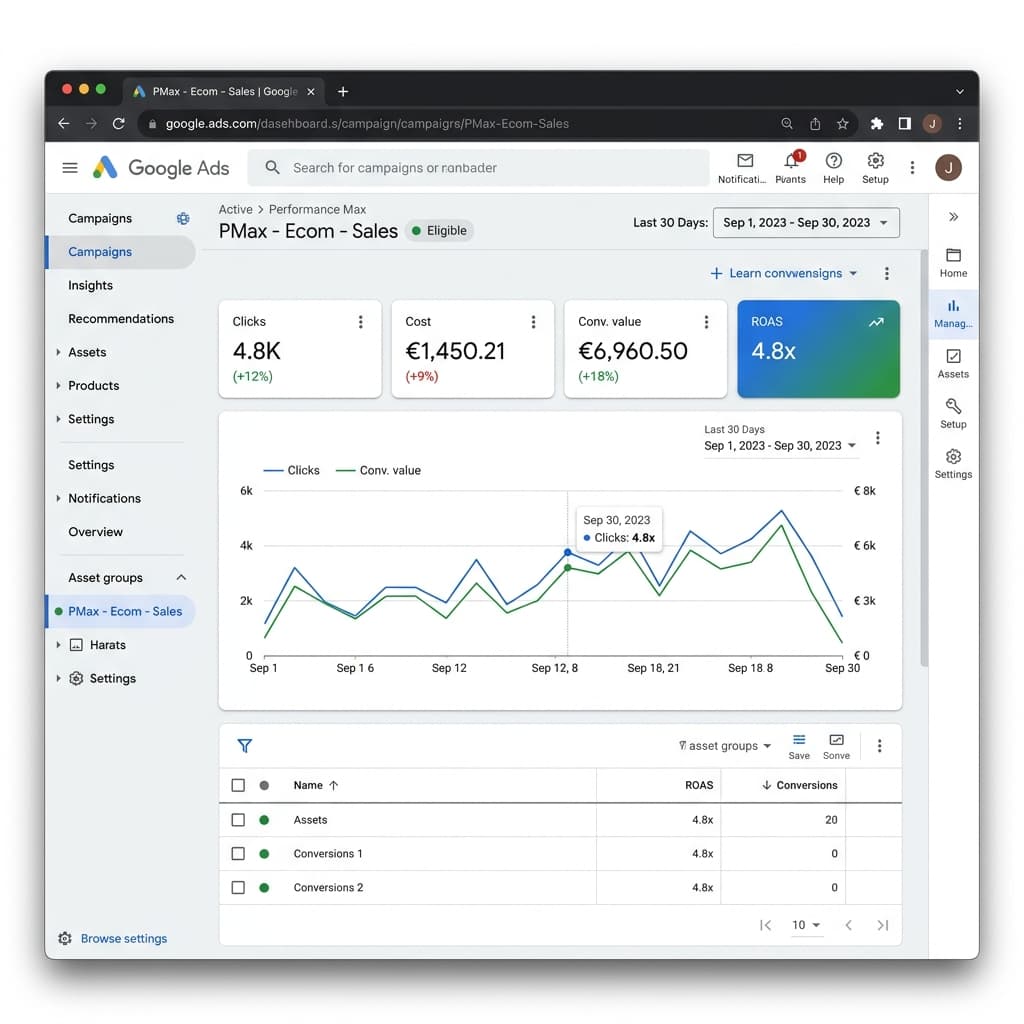Change rows per page dropdown showing 10
Viewport: 1024px width, 1024px height.
pos(806,925)
